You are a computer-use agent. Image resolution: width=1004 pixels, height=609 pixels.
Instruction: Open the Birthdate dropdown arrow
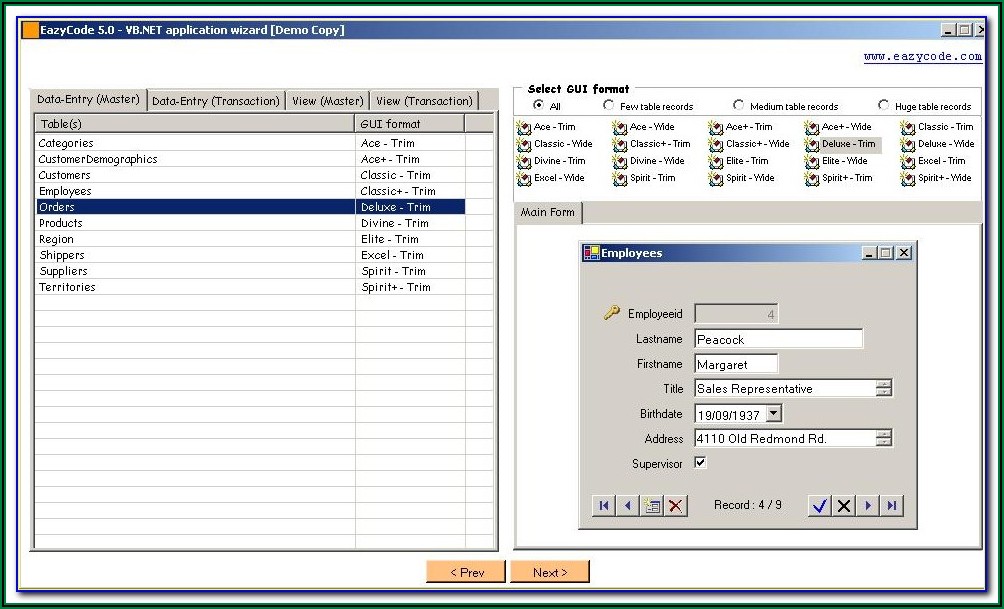pyautogui.click(x=774, y=414)
